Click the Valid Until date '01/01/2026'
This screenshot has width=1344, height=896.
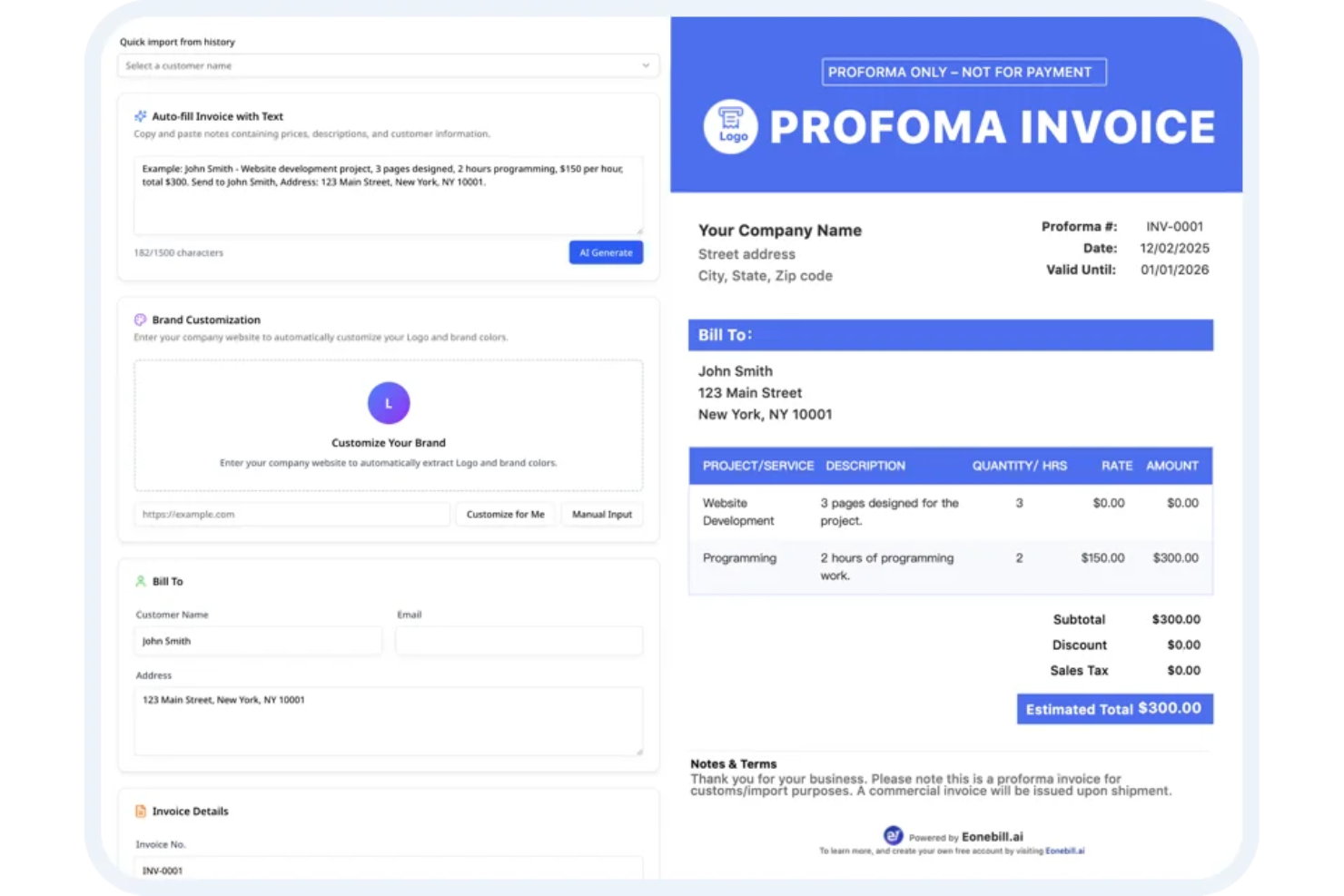pos(1174,270)
